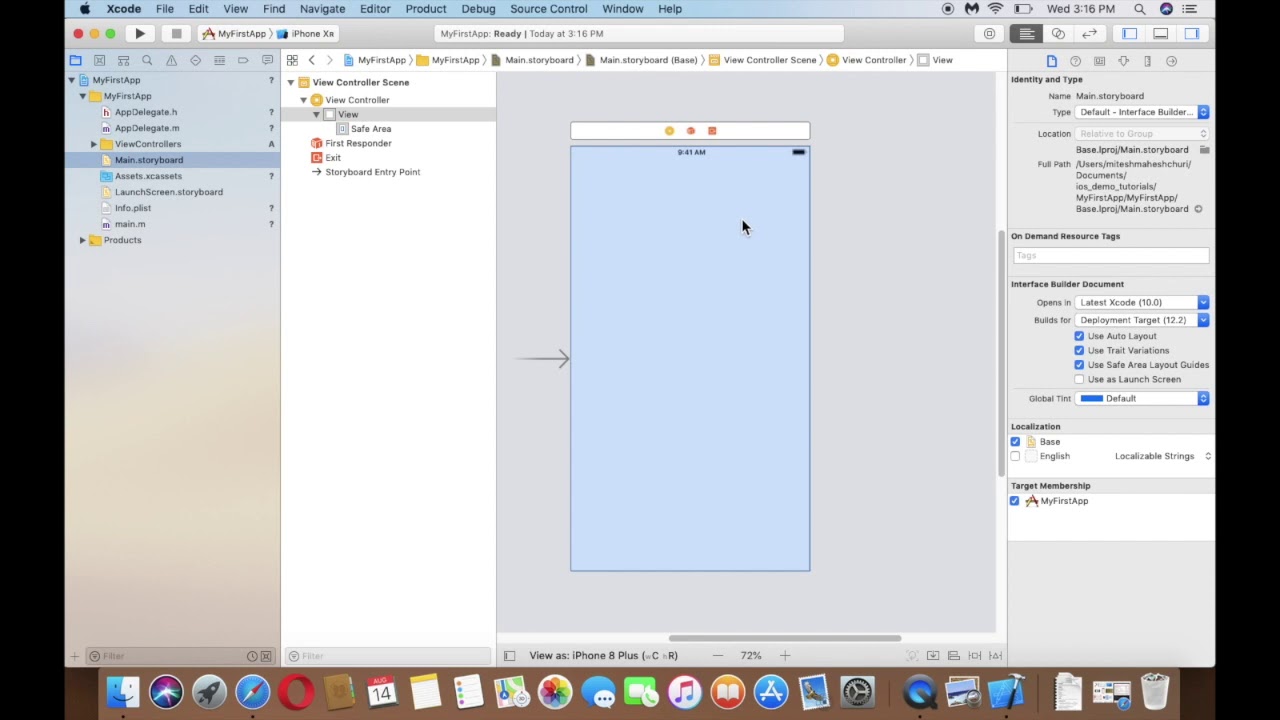Open the Product menu
This screenshot has height=720, width=1280.
click(x=426, y=9)
